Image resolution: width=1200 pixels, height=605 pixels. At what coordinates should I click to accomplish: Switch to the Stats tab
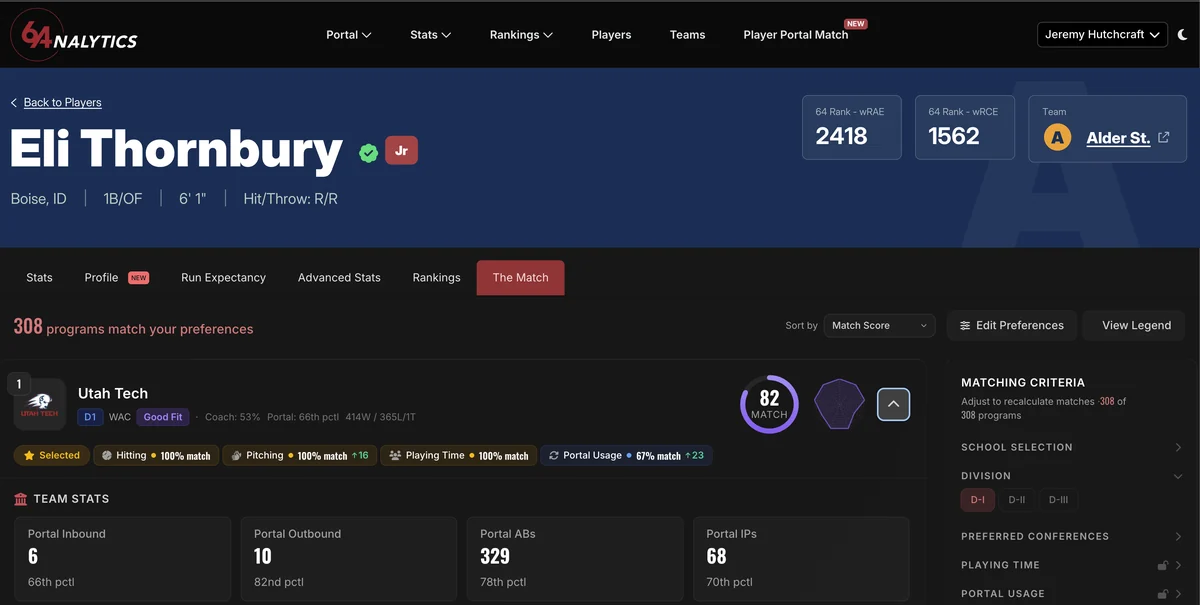coord(40,278)
